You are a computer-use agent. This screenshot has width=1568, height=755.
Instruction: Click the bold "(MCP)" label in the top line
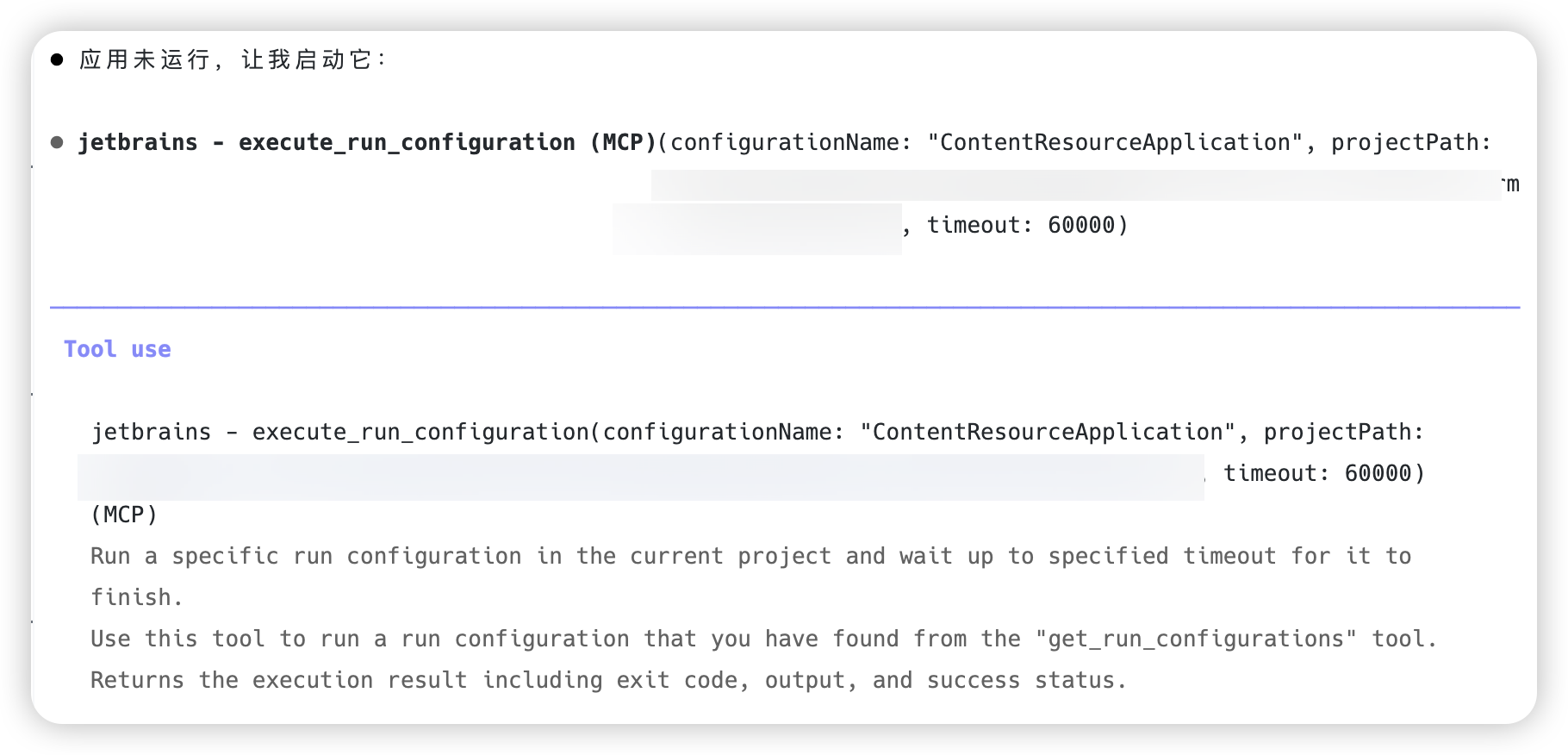pos(623,142)
